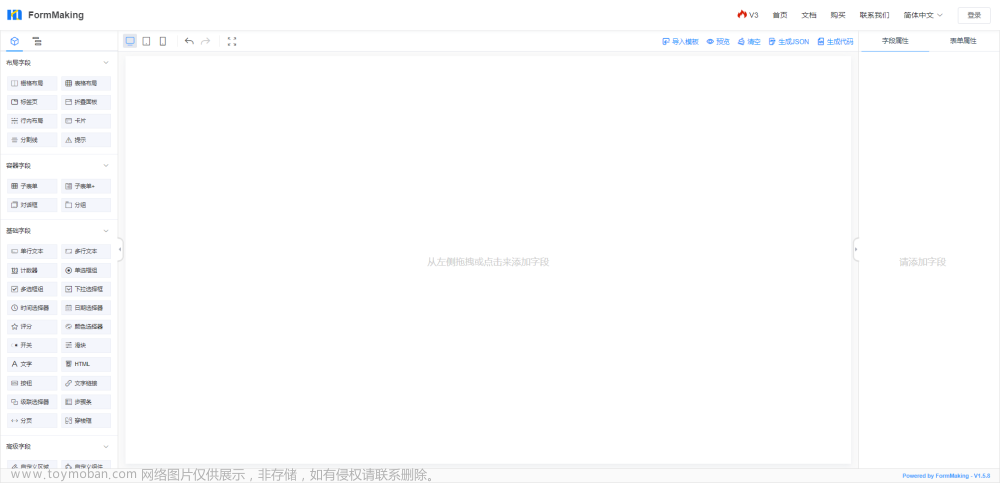Add a 卡片 card field
Viewport: 1000px width, 483px height.
coord(86,121)
